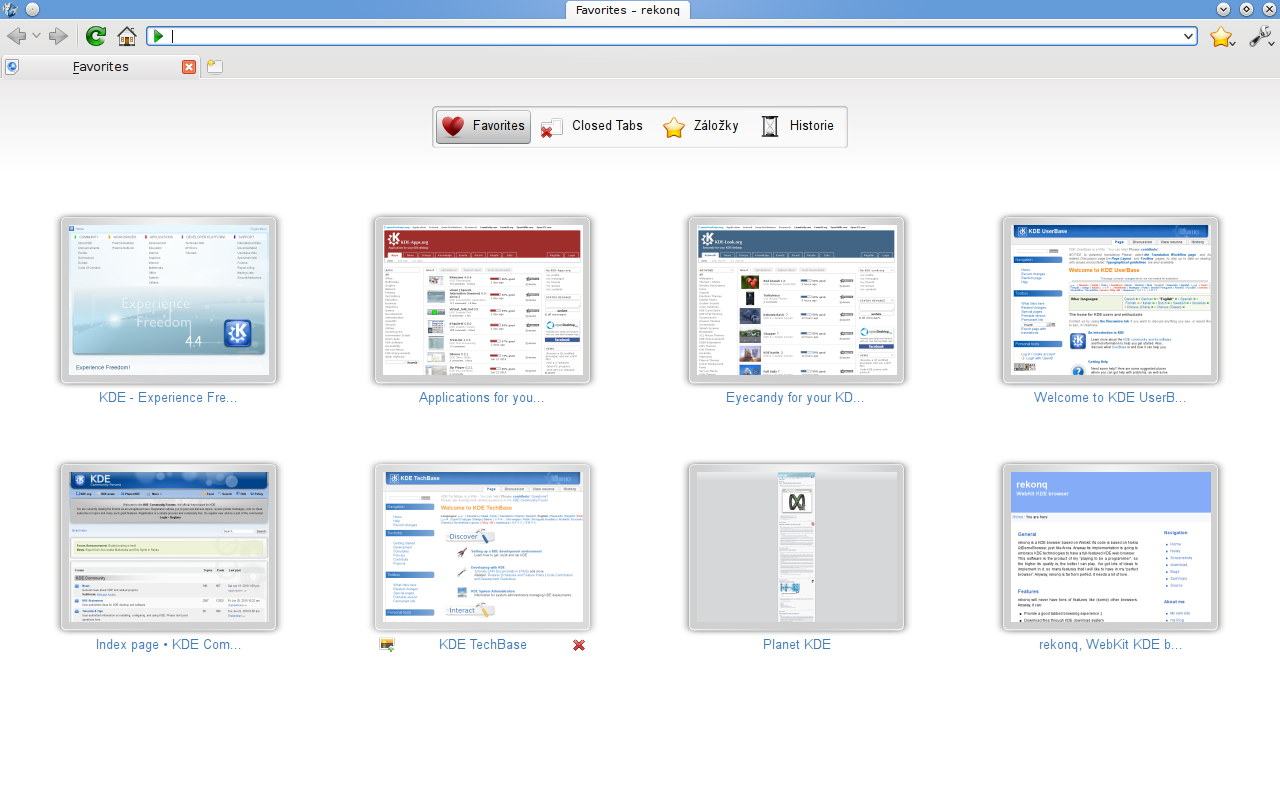
Task: Reload the page with the green refresh icon
Action: click(x=96, y=36)
